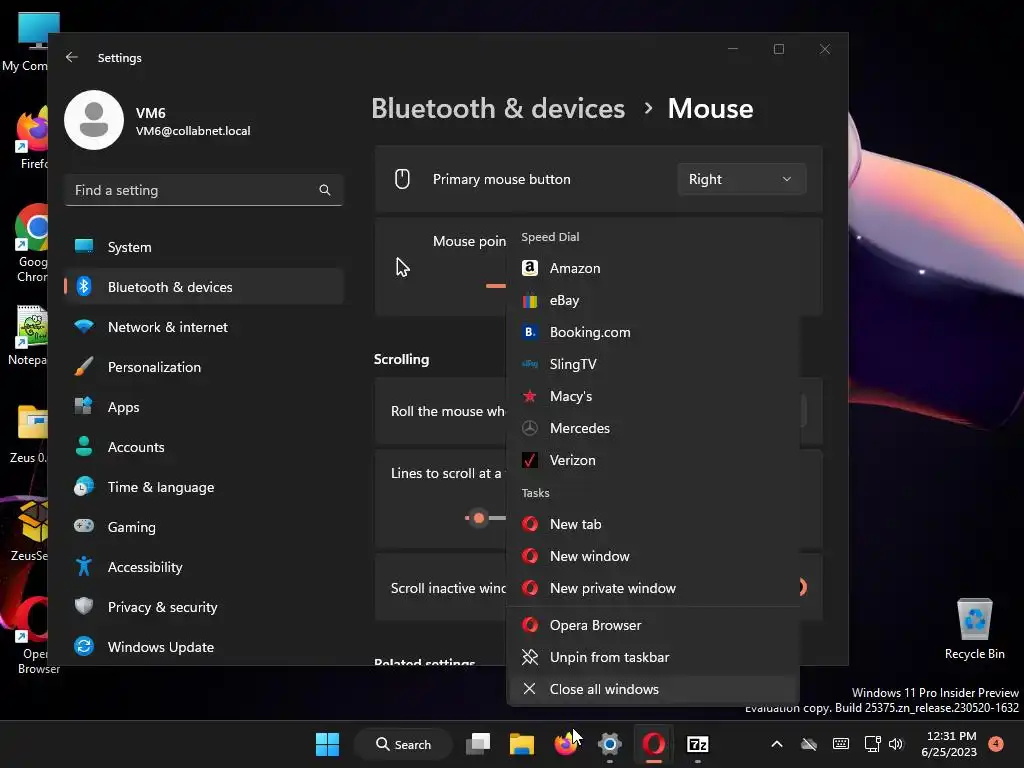Click the cloud sync tray icon

coord(808,744)
